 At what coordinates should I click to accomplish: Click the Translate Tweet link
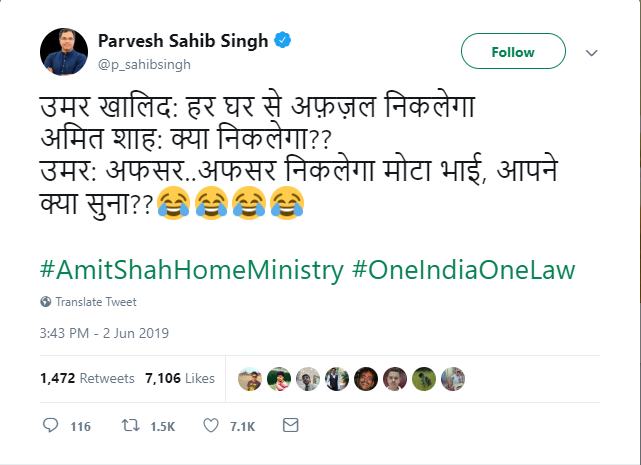pos(96,302)
